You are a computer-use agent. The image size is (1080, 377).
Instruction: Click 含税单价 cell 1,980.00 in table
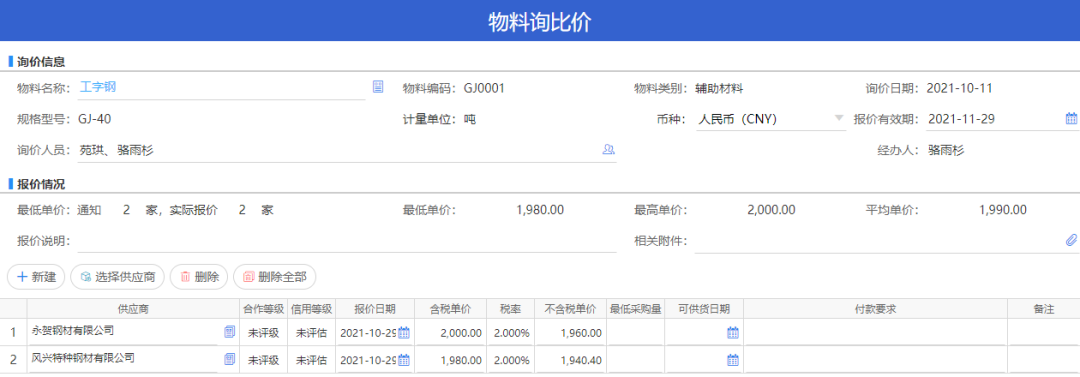[451, 360]
